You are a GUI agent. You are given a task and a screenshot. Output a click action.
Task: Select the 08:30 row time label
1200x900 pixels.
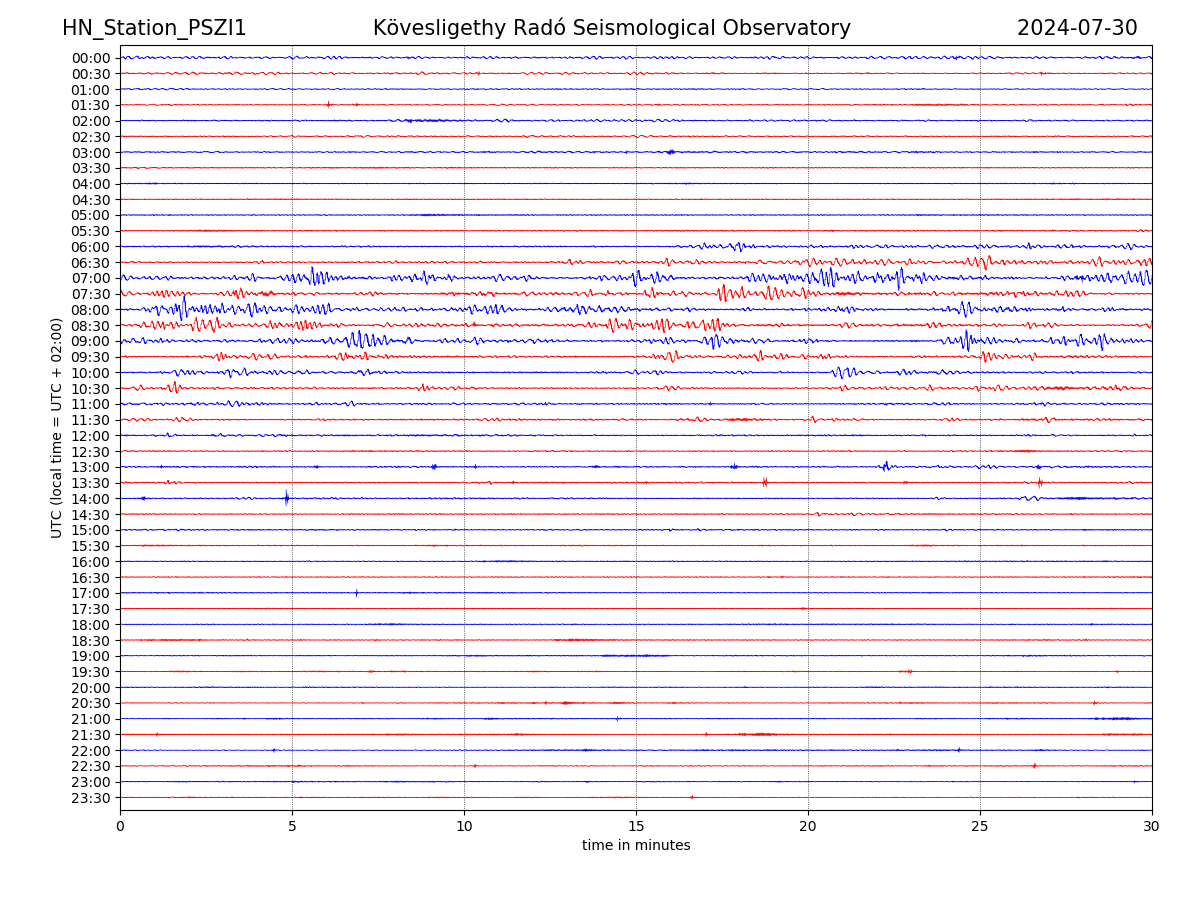point(91,326)
